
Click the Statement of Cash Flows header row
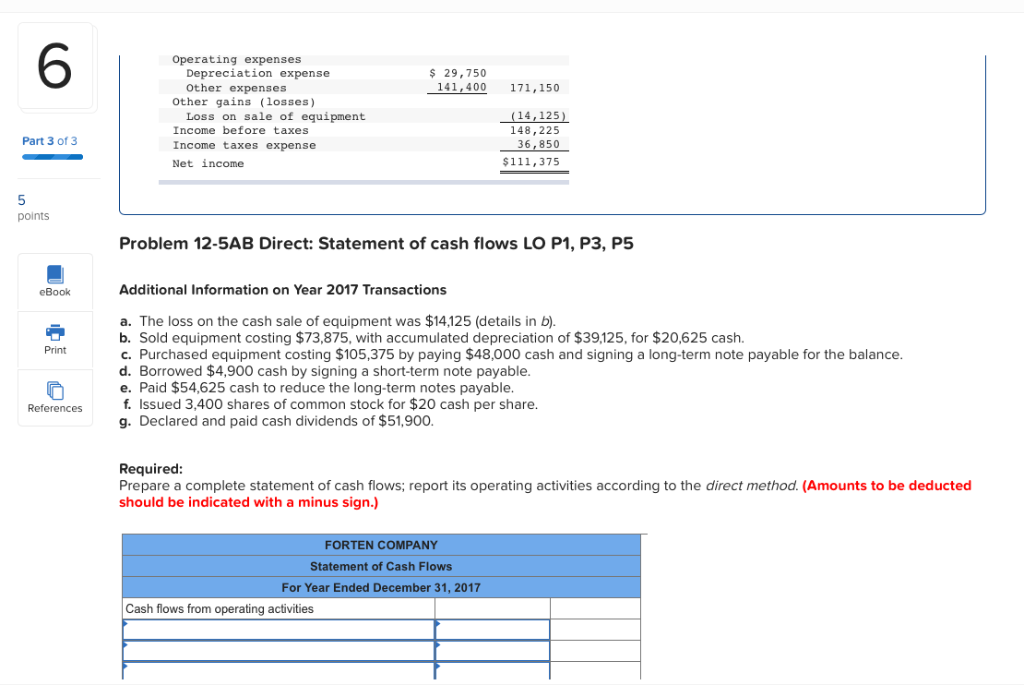381,566
